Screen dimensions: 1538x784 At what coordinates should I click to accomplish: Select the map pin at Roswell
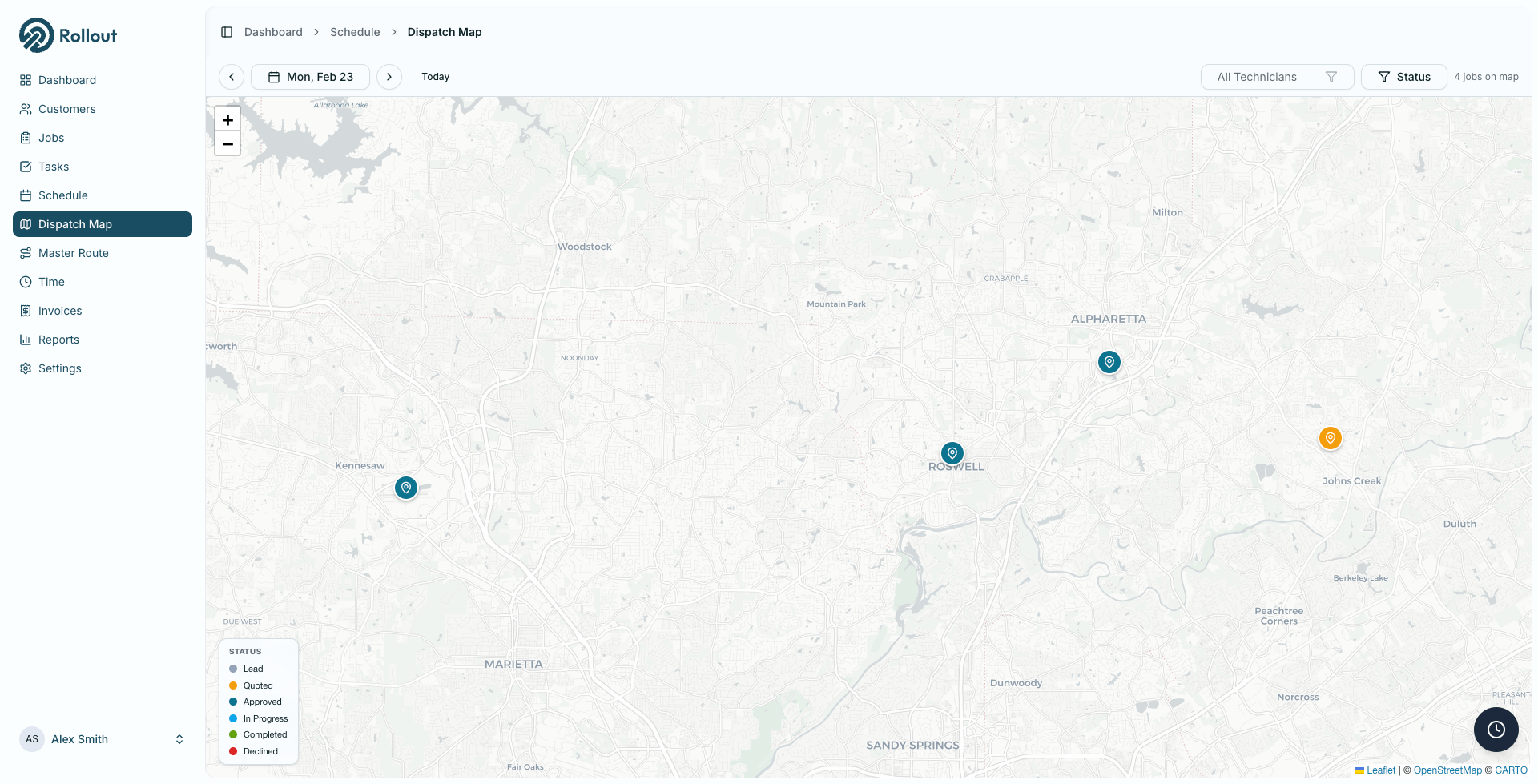coord(952,453)
